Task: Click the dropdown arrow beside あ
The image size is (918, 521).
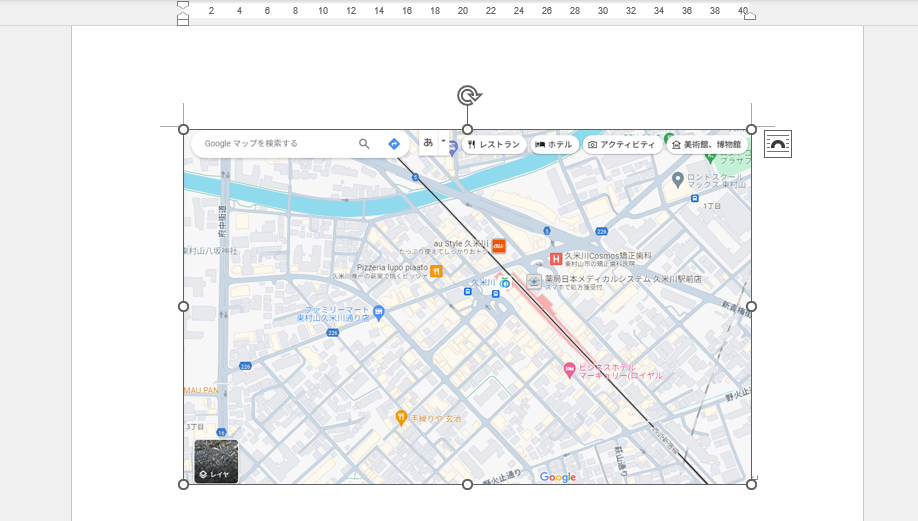Action: 443,141
